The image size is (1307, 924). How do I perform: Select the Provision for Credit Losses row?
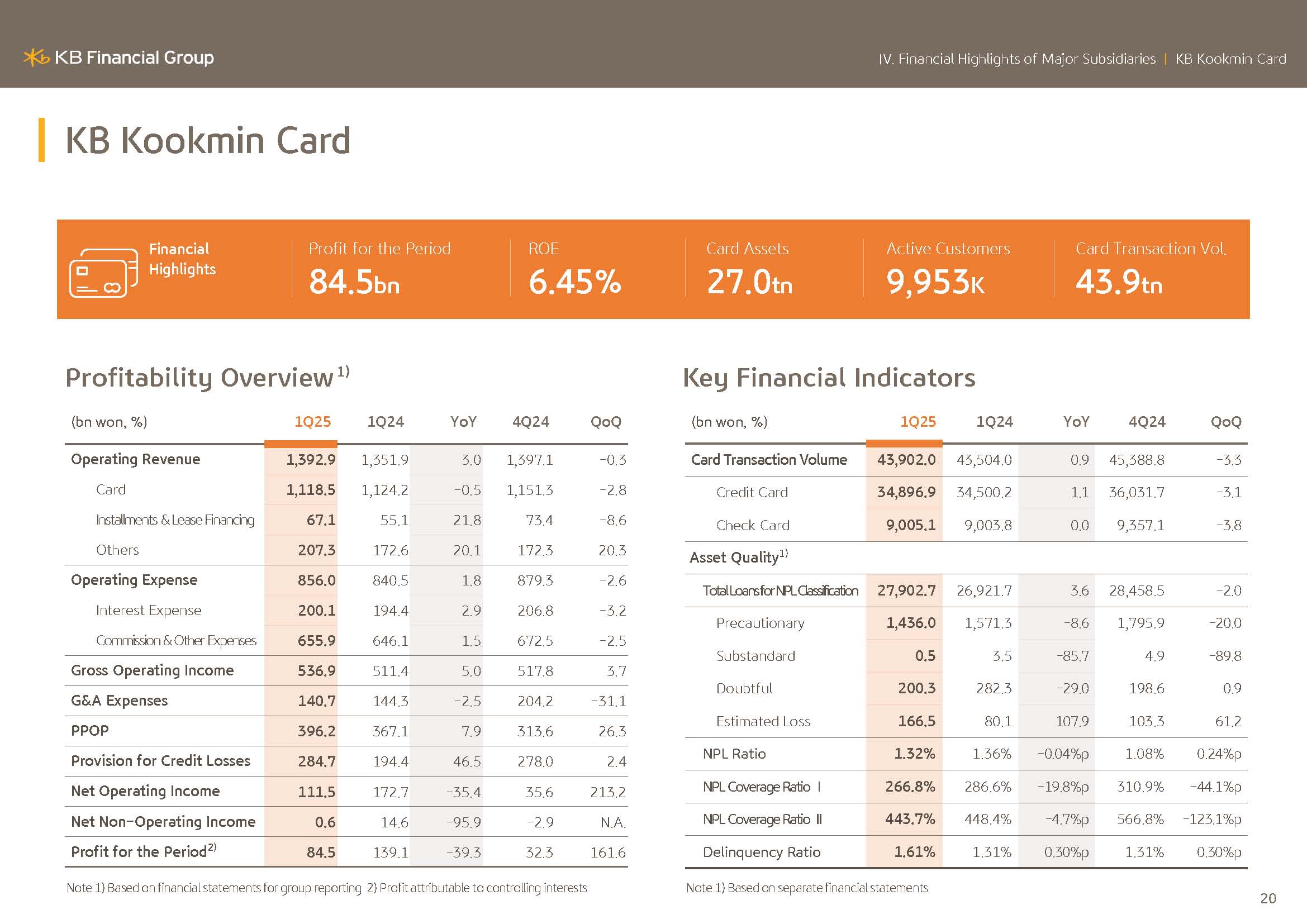160,761
